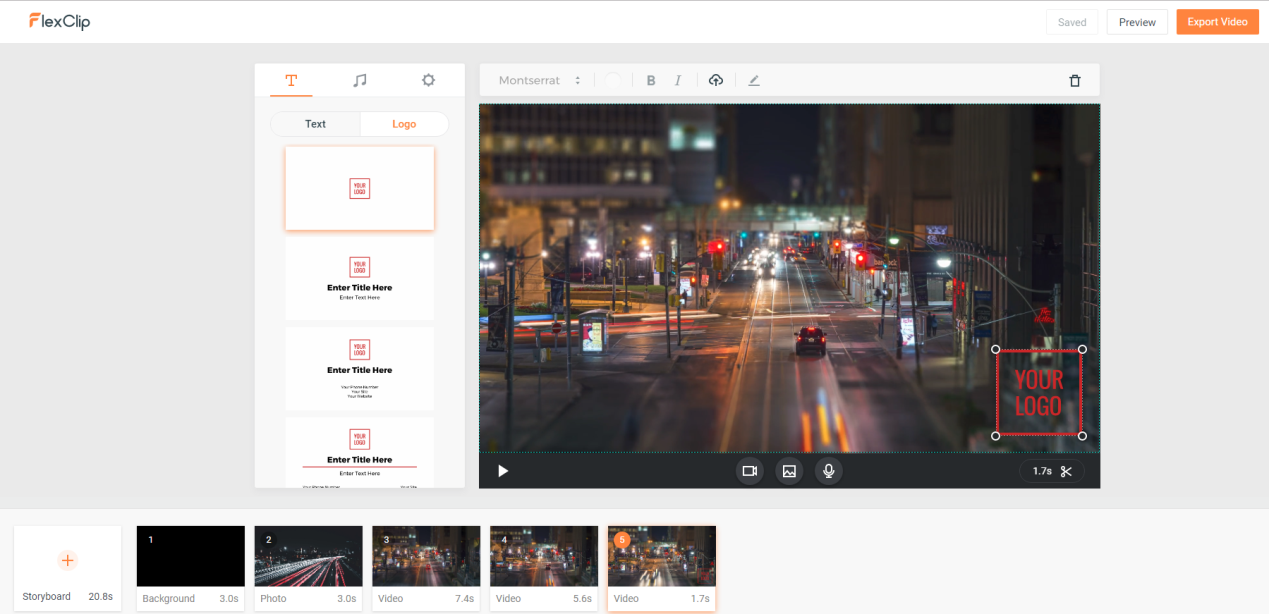This screenshot has height=614, width=1269.
Task: Toggle bold formatting
Action: tap(651, 80)
